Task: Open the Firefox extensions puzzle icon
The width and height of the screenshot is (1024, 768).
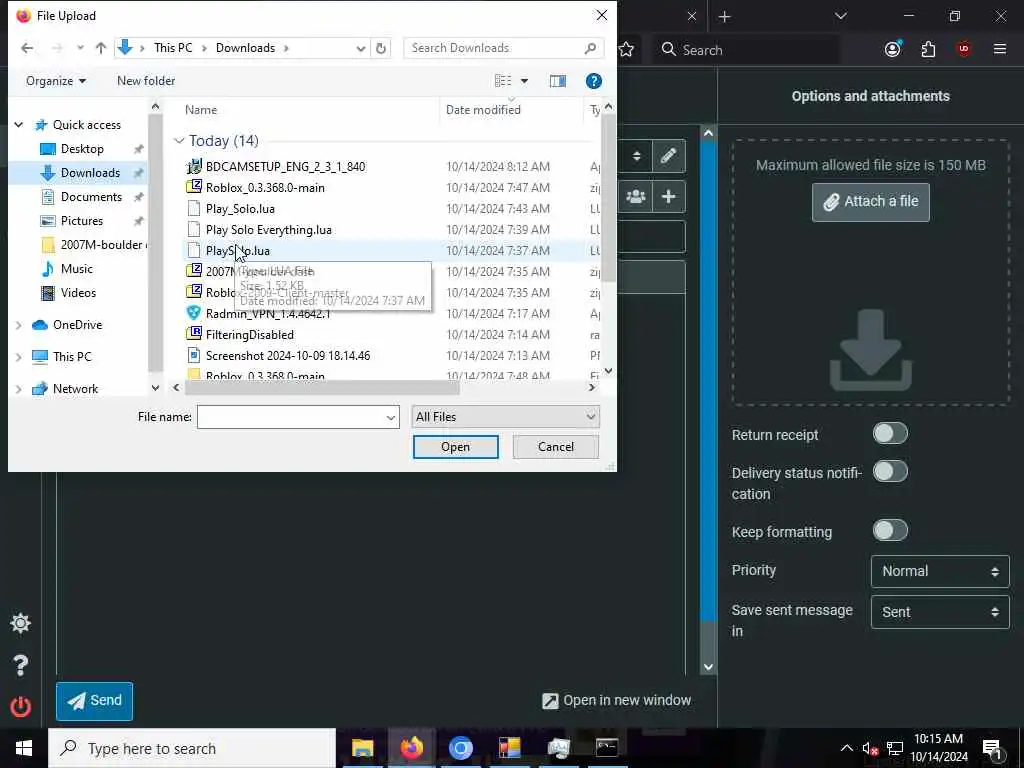Action: pyautogui.click(x=928, y=50)
